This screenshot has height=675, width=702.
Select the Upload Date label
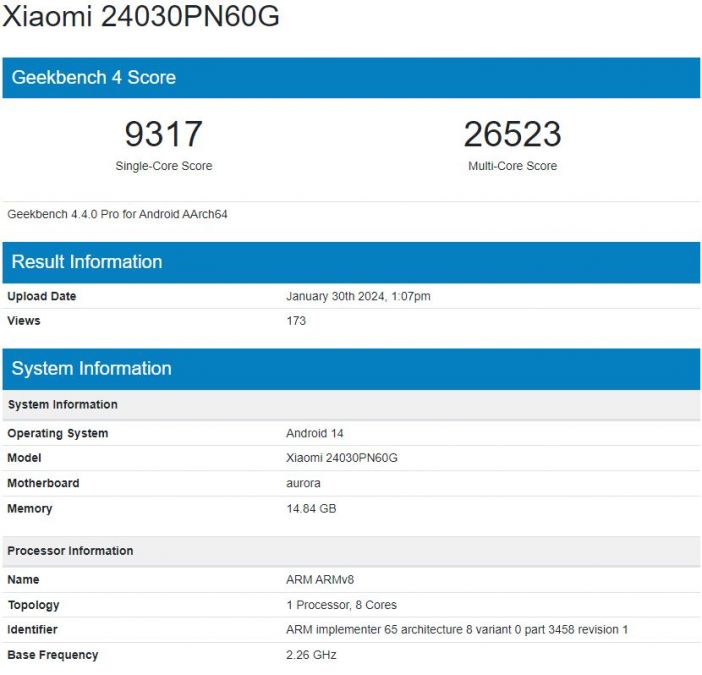point(42,296)
